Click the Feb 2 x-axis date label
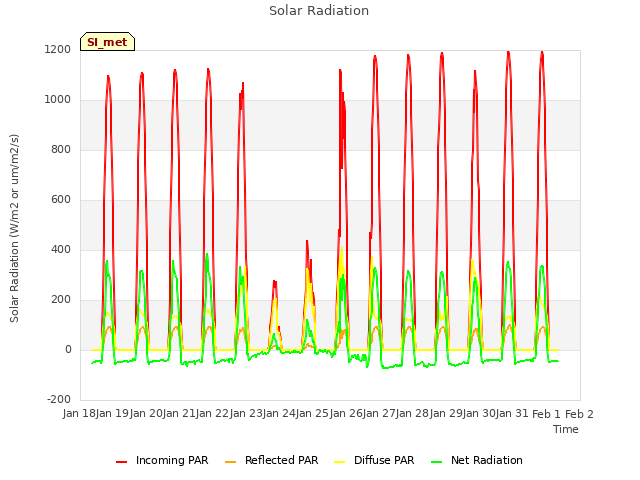The image size is (640, 480). [x=580, y=414]
